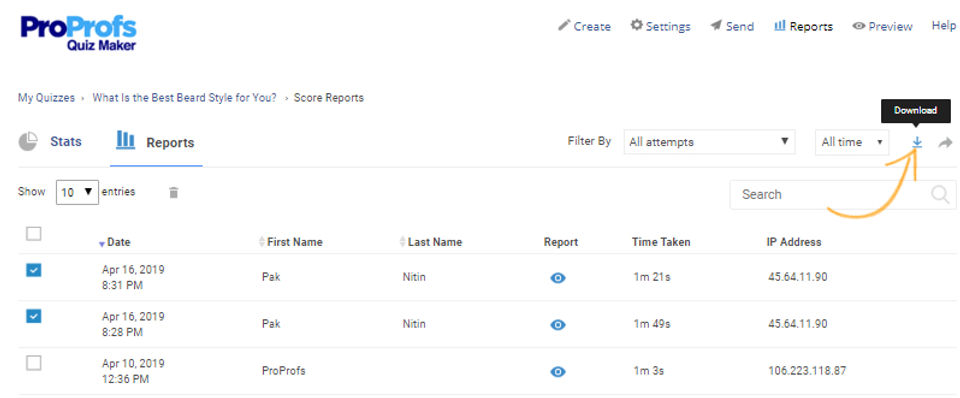This screenshot has height=398, width=960.
Task: Open the Show entries count dropdown
Action: (77, 192)
